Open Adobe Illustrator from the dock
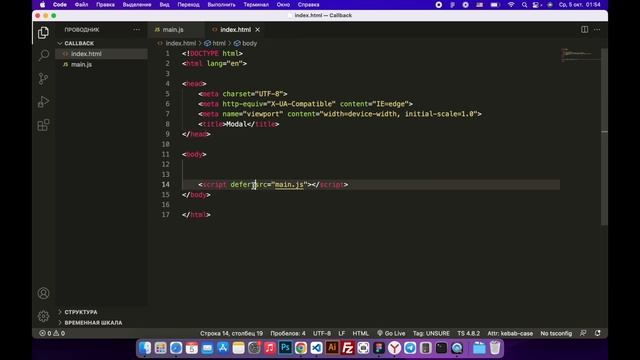This screenshot has width=640, height=360. pos(332,348)
